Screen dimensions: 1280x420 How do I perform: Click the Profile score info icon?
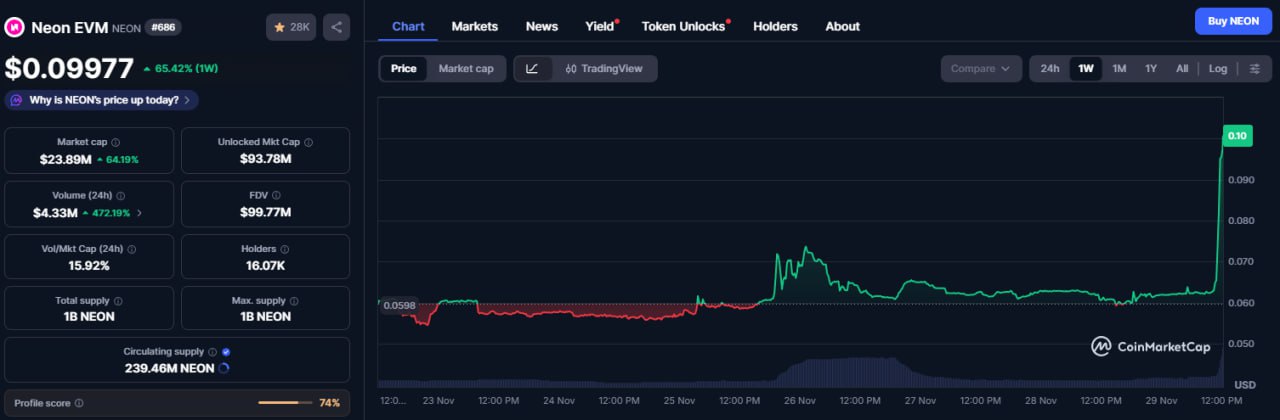tap(79, 403)
